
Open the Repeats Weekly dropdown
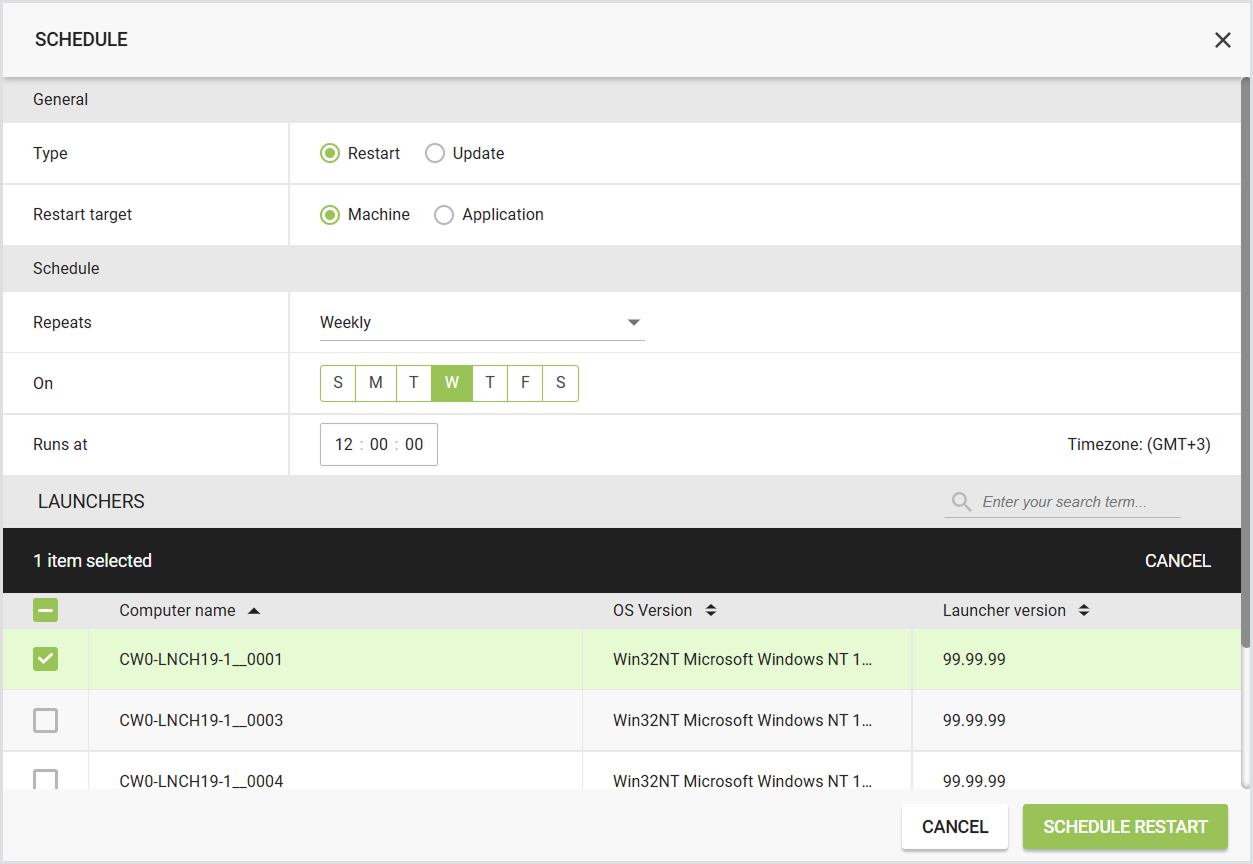coord(482,322)
